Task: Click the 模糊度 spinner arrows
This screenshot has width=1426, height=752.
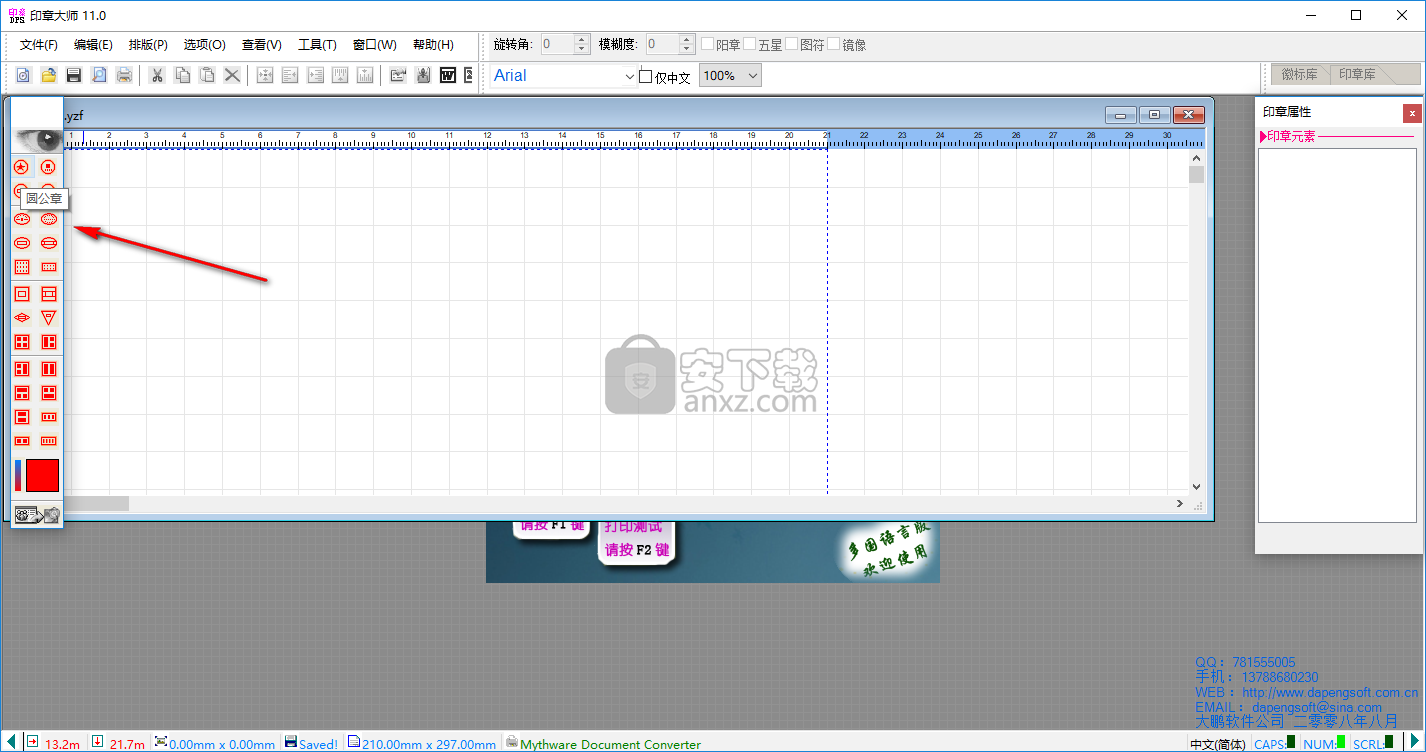Action: coord(686,44)
